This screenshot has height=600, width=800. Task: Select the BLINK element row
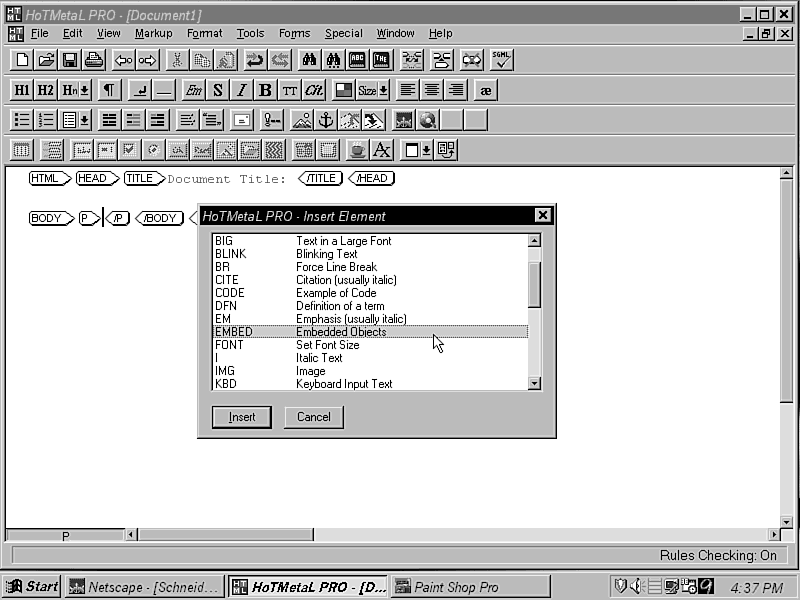(x=370, y=254)
